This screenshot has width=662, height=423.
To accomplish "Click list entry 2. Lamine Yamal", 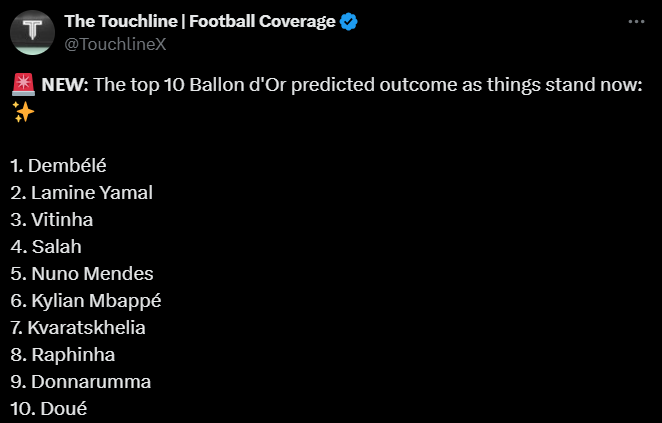I will point(81,193).
